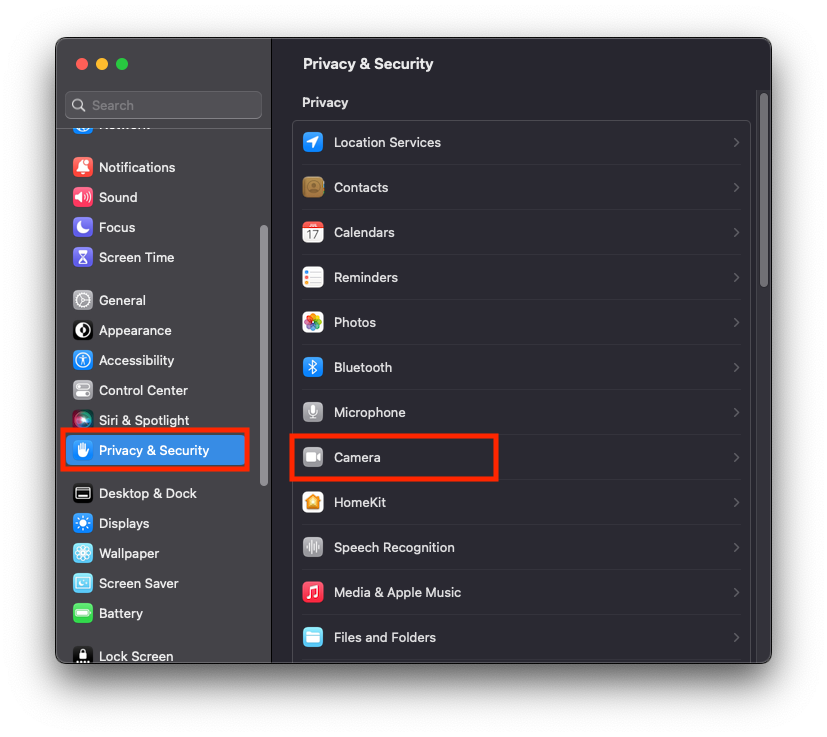Image resolution: width=827 pixels, height=737 pixels.
Task: Click the Bluetooth icon
Action: tap(313, 367)
